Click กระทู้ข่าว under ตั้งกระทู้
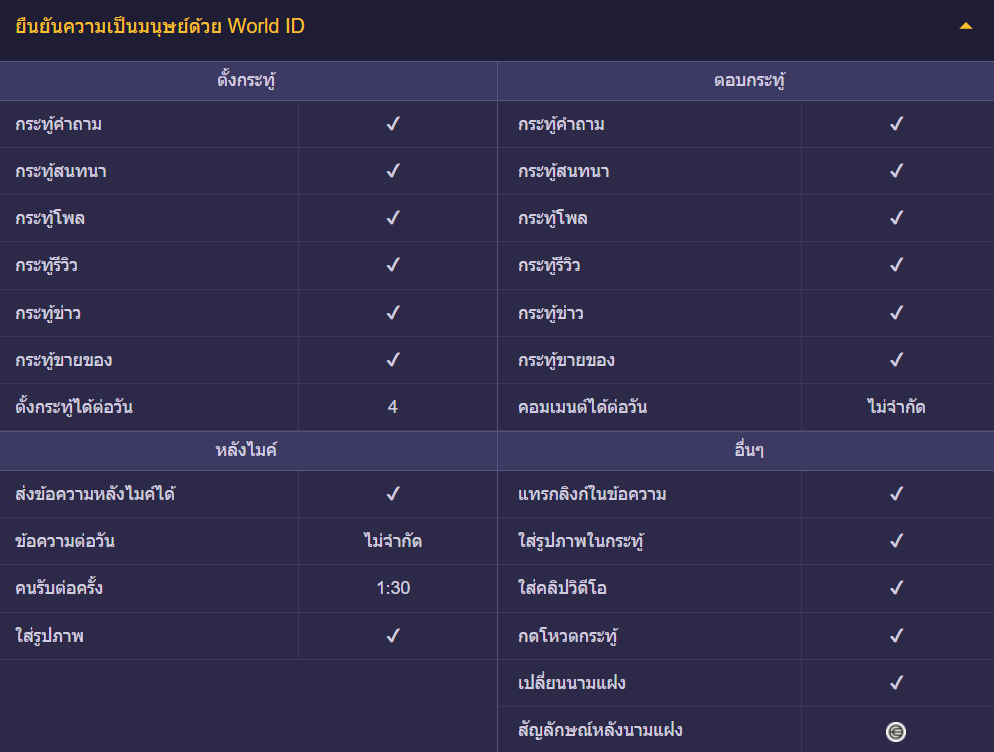The width and height of the screenshot is (994, 752). [48, 313]
